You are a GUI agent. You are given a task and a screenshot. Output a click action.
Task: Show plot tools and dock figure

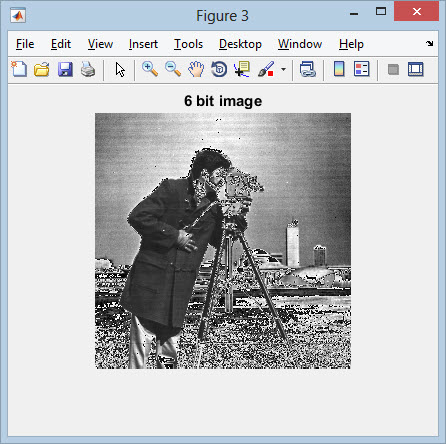[416, 69]
